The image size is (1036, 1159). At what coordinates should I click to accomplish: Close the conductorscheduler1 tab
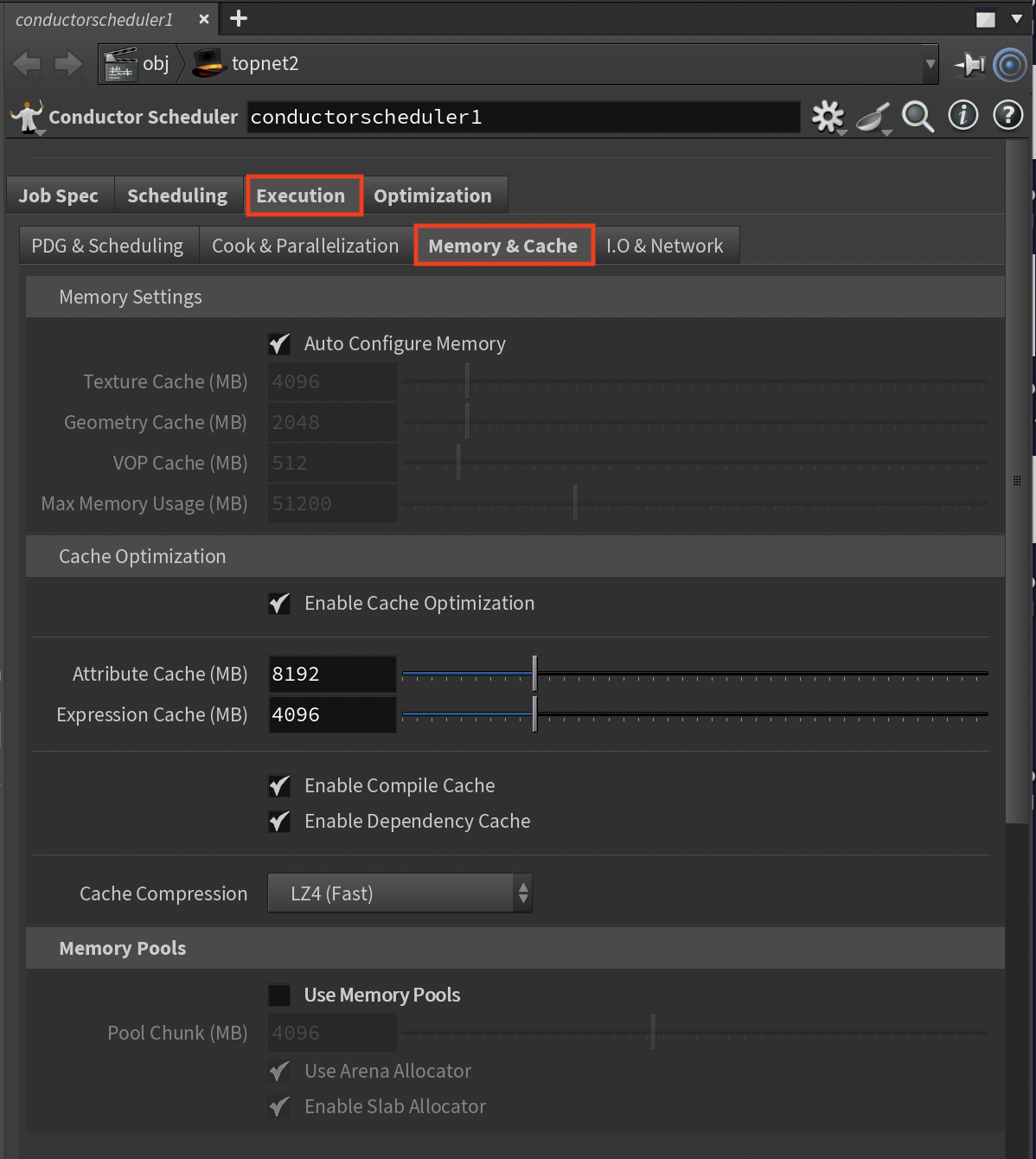tap(204, 19)
